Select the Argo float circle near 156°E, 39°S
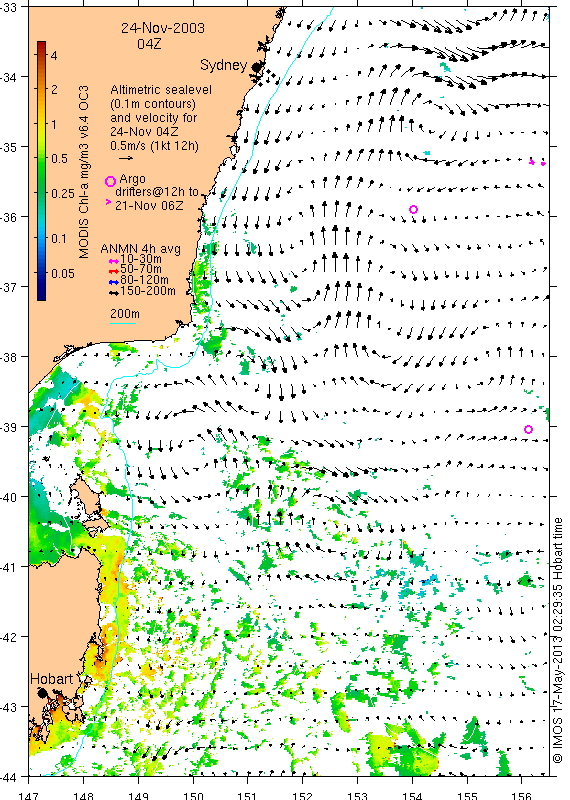This screenshot has width=570, height=800. (x=528, y=430)
